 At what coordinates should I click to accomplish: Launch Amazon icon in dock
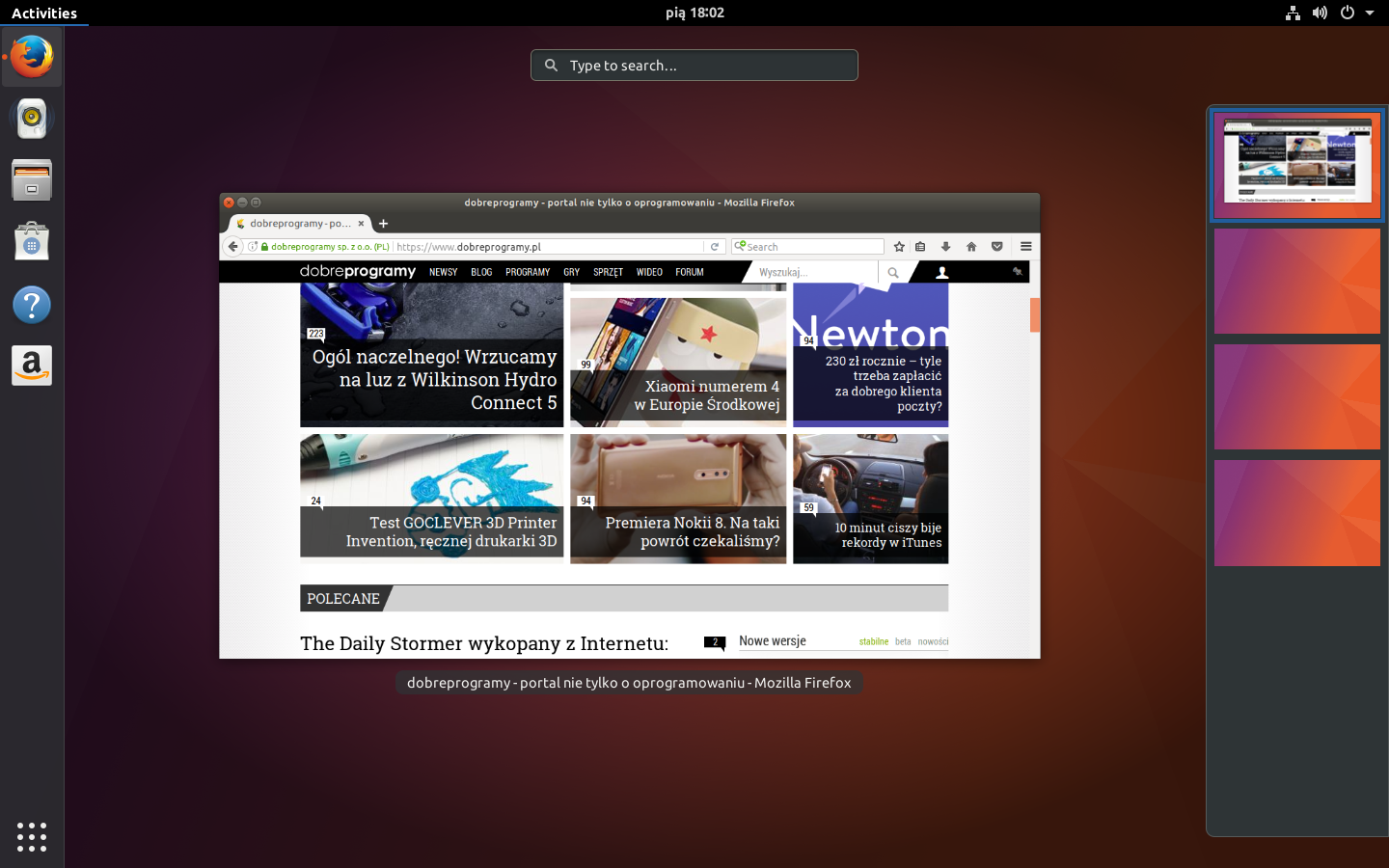coord(32,366)
